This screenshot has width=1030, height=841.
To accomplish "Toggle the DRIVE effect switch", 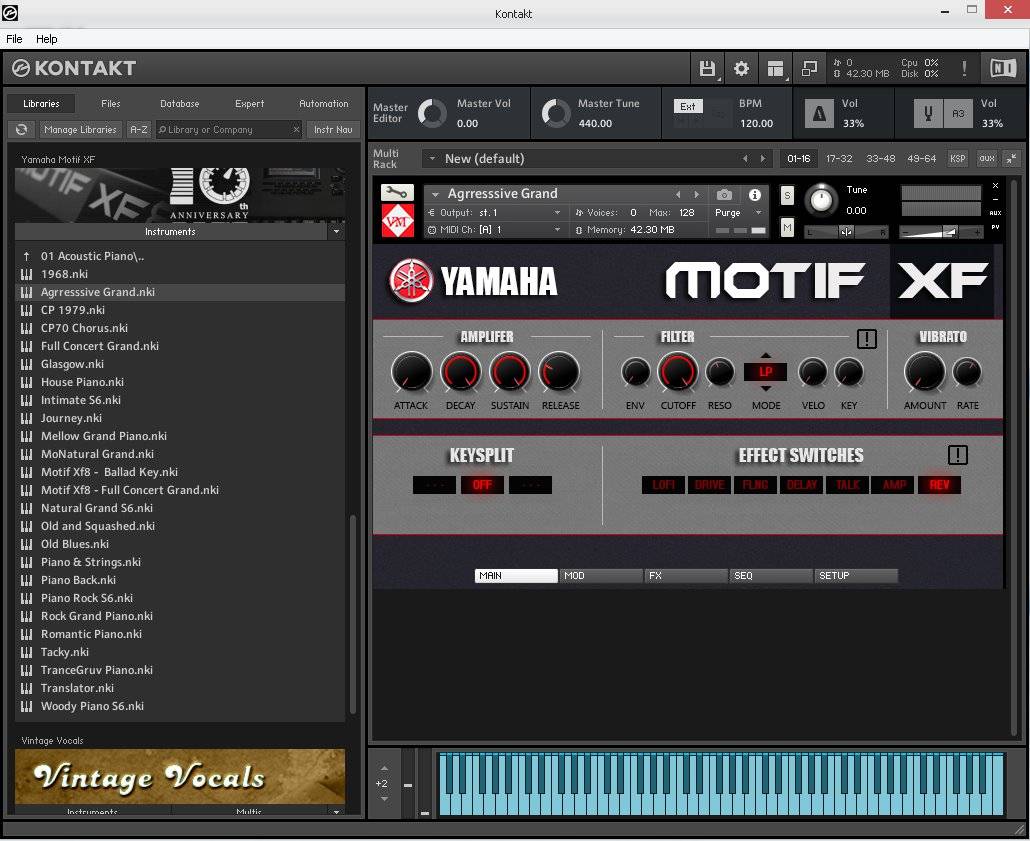I will coord(709,485).
